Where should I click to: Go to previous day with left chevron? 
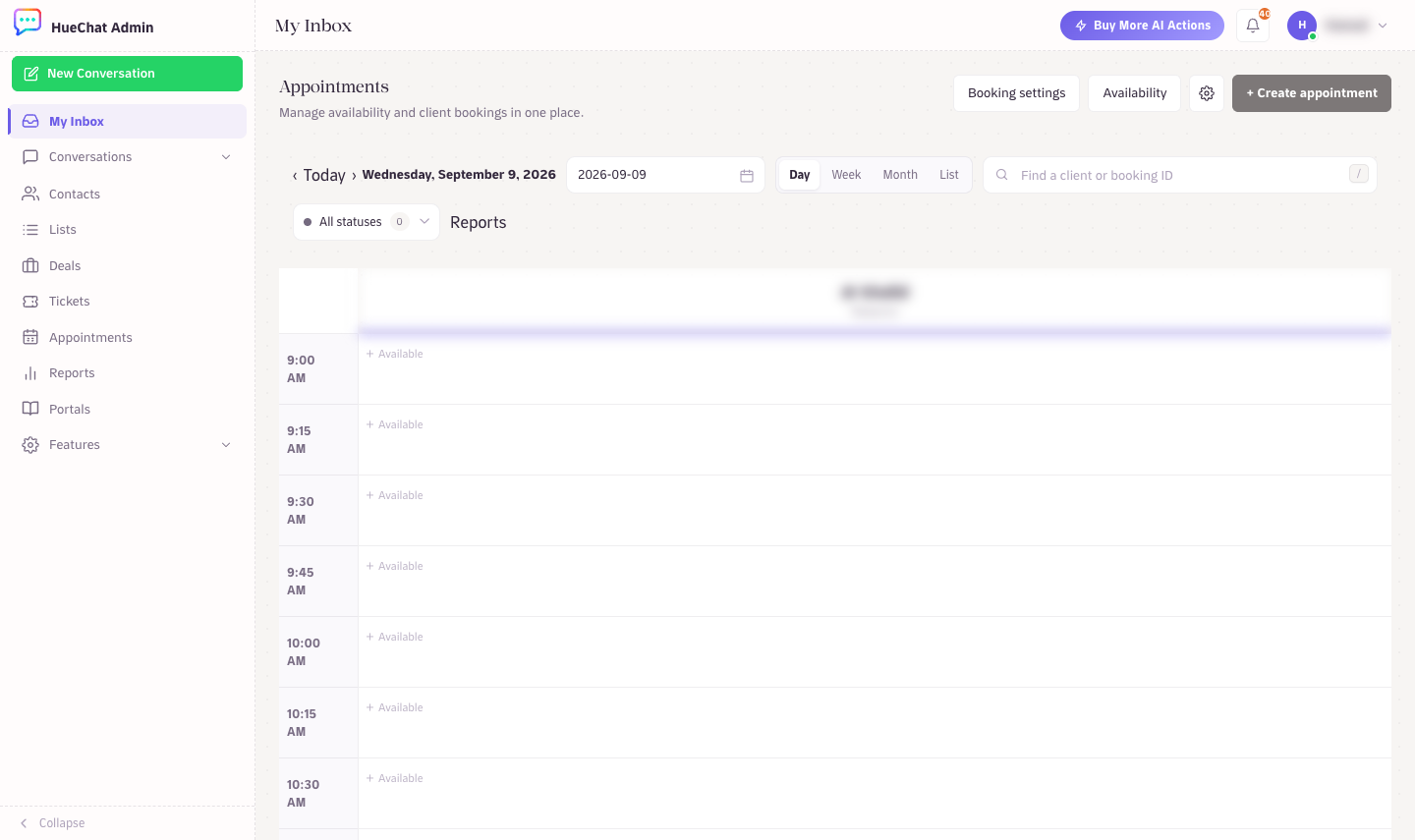(295, 176)
